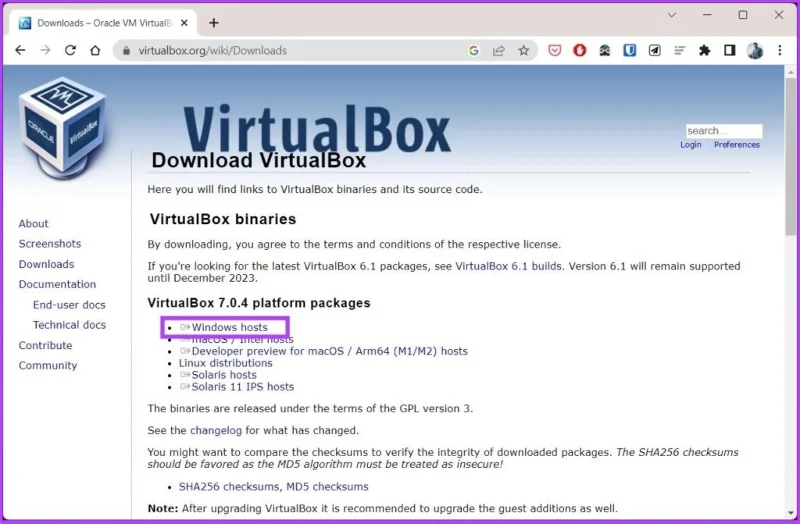
Task: Click the site lock icon in address bar
Action: pos(127,51)
